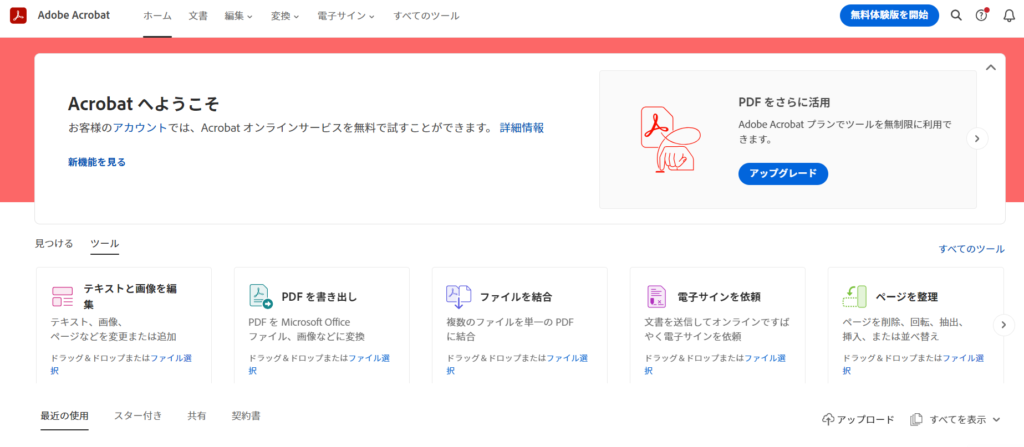
Task: Click ファイル選択 in テキストと画像を編集 card
Action: point(171,358)
